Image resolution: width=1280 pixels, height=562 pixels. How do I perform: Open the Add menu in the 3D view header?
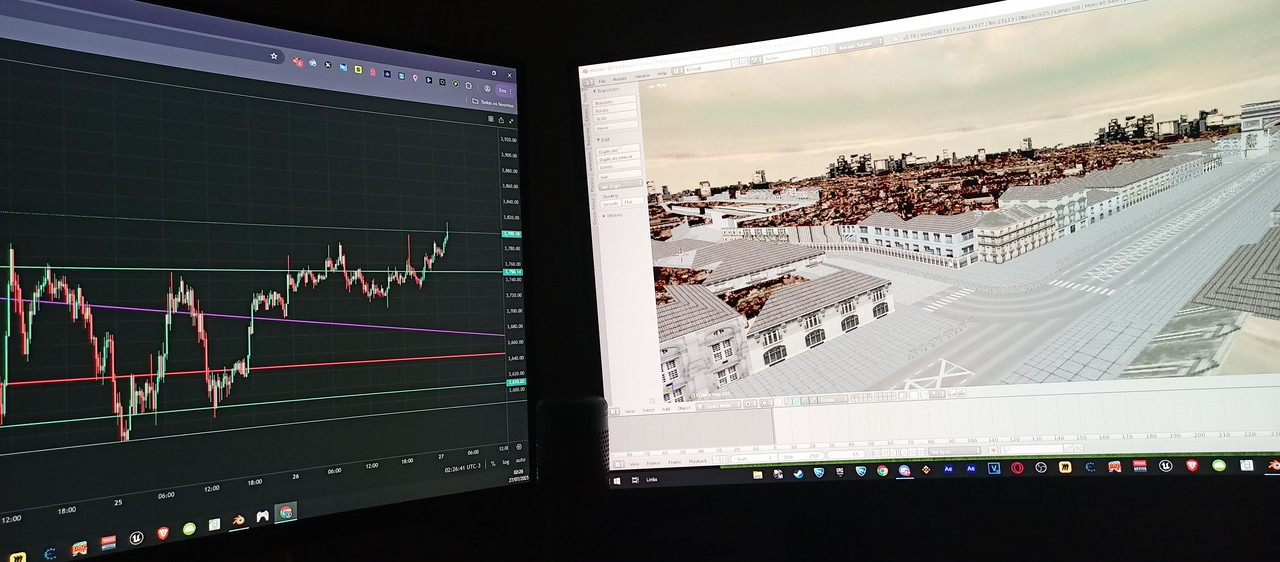click(x=666, y=409)
